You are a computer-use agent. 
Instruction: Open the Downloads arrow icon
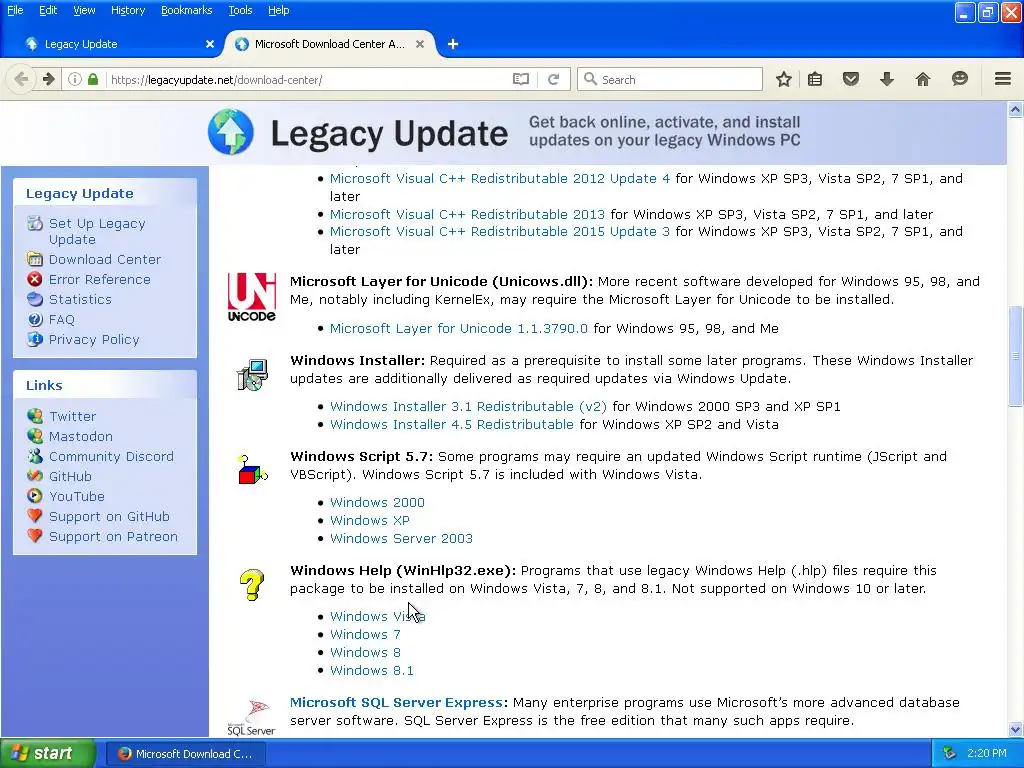tap(886, 79)
